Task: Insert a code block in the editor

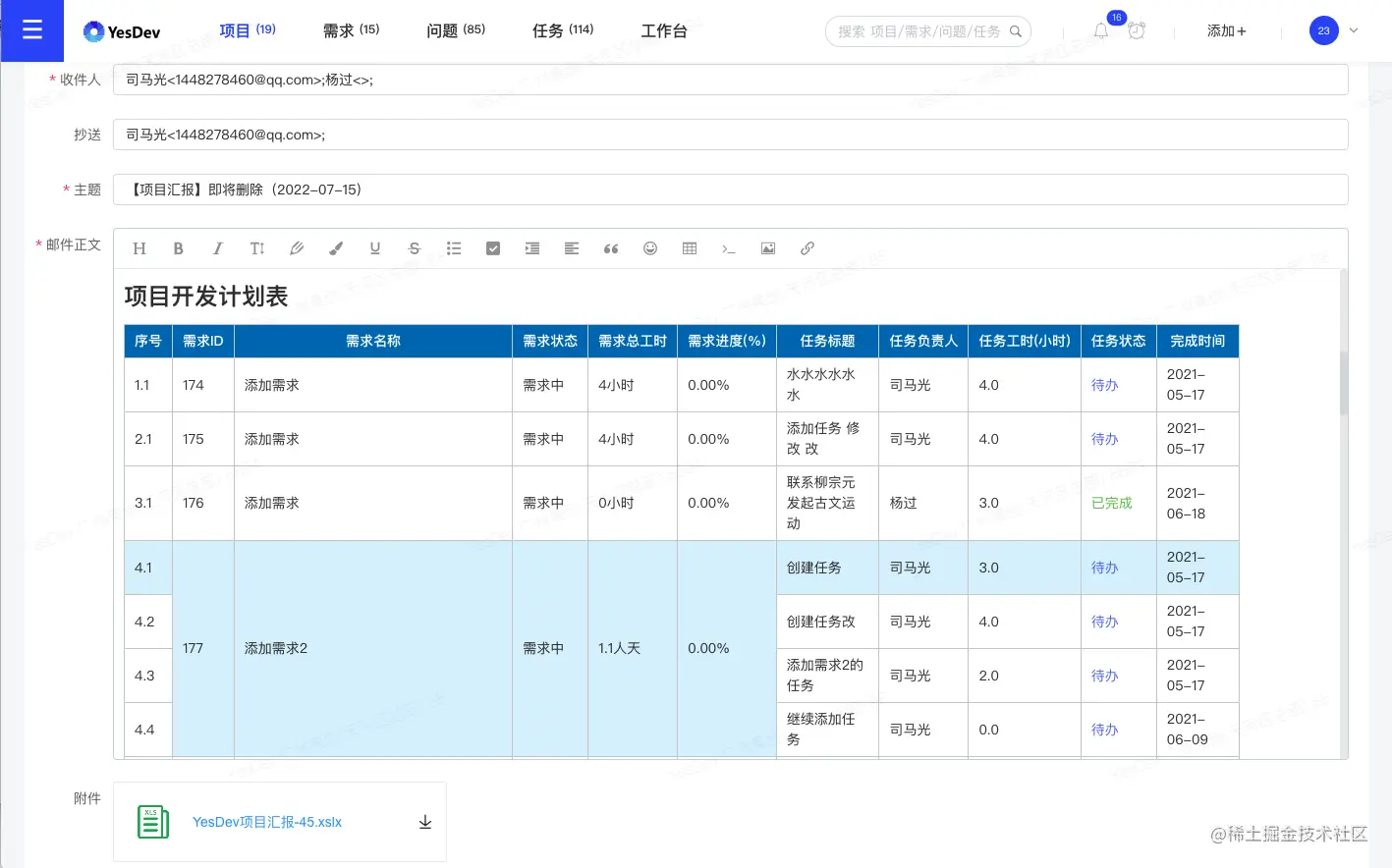Action: pos(729,248)
